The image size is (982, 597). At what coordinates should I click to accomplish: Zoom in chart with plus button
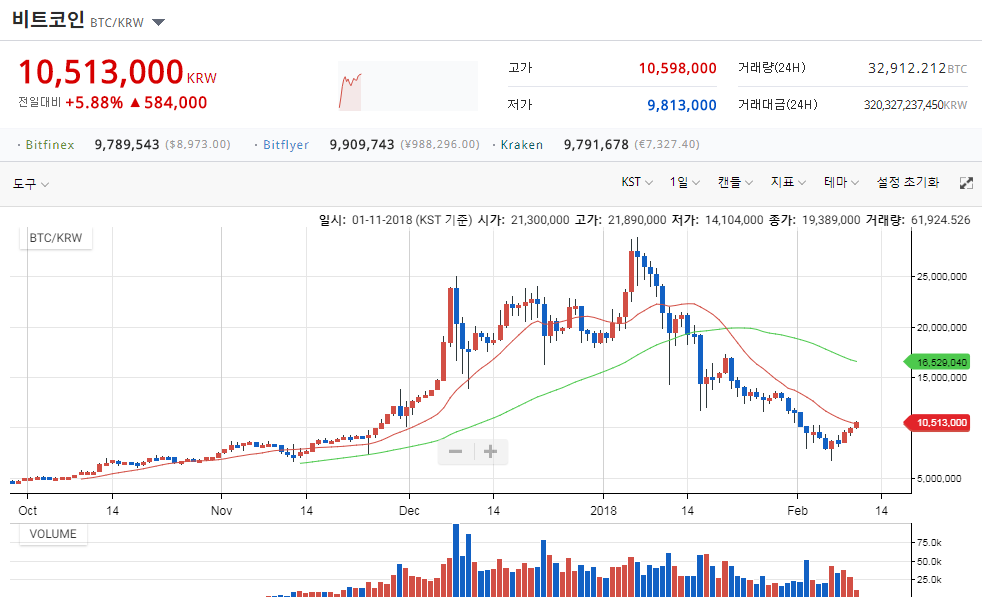[x=490, y=452]
